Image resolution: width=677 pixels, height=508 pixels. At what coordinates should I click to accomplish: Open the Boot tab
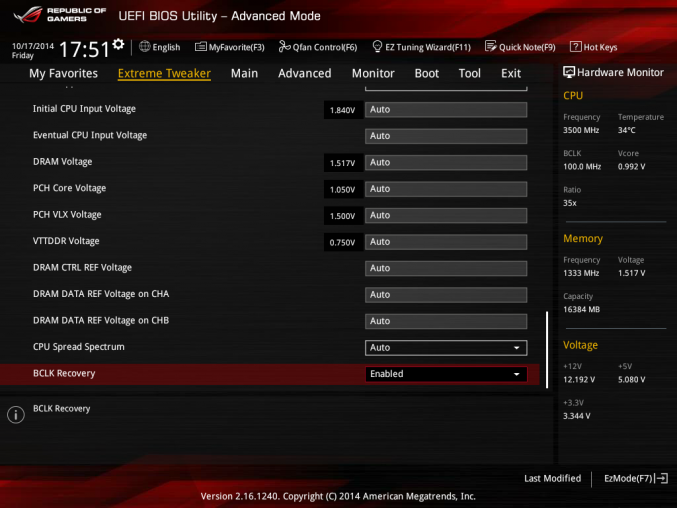[427, 73]
